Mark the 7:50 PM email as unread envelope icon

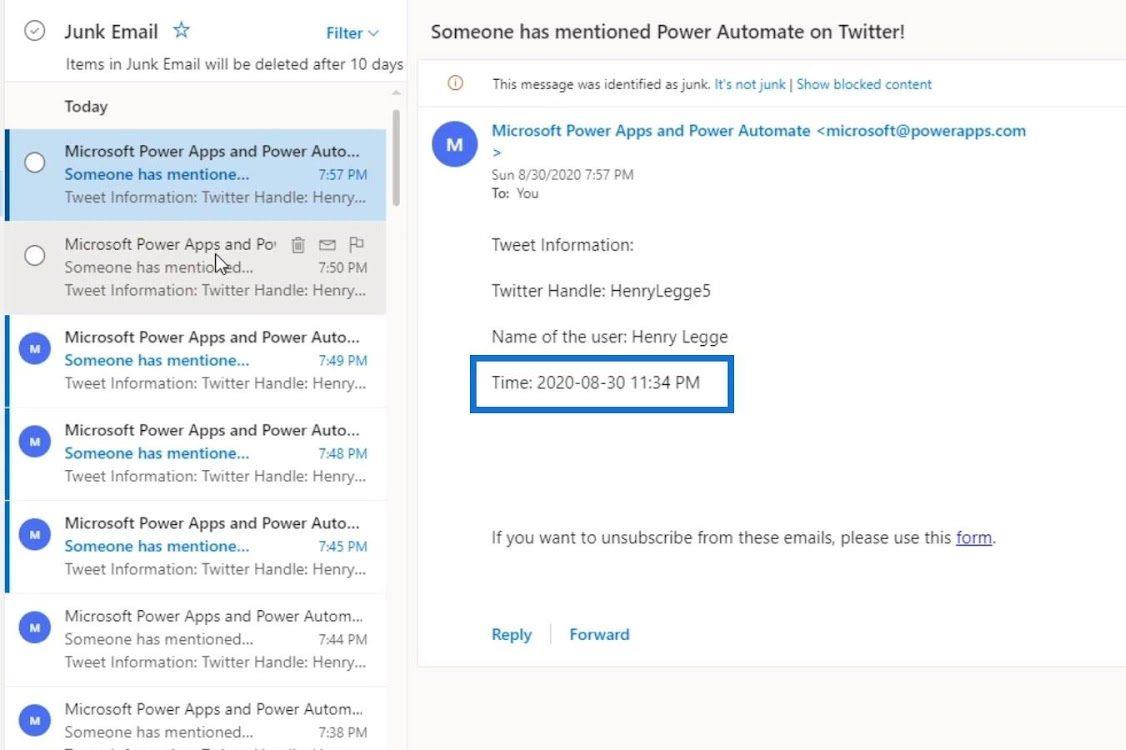(x=327, y=245)
